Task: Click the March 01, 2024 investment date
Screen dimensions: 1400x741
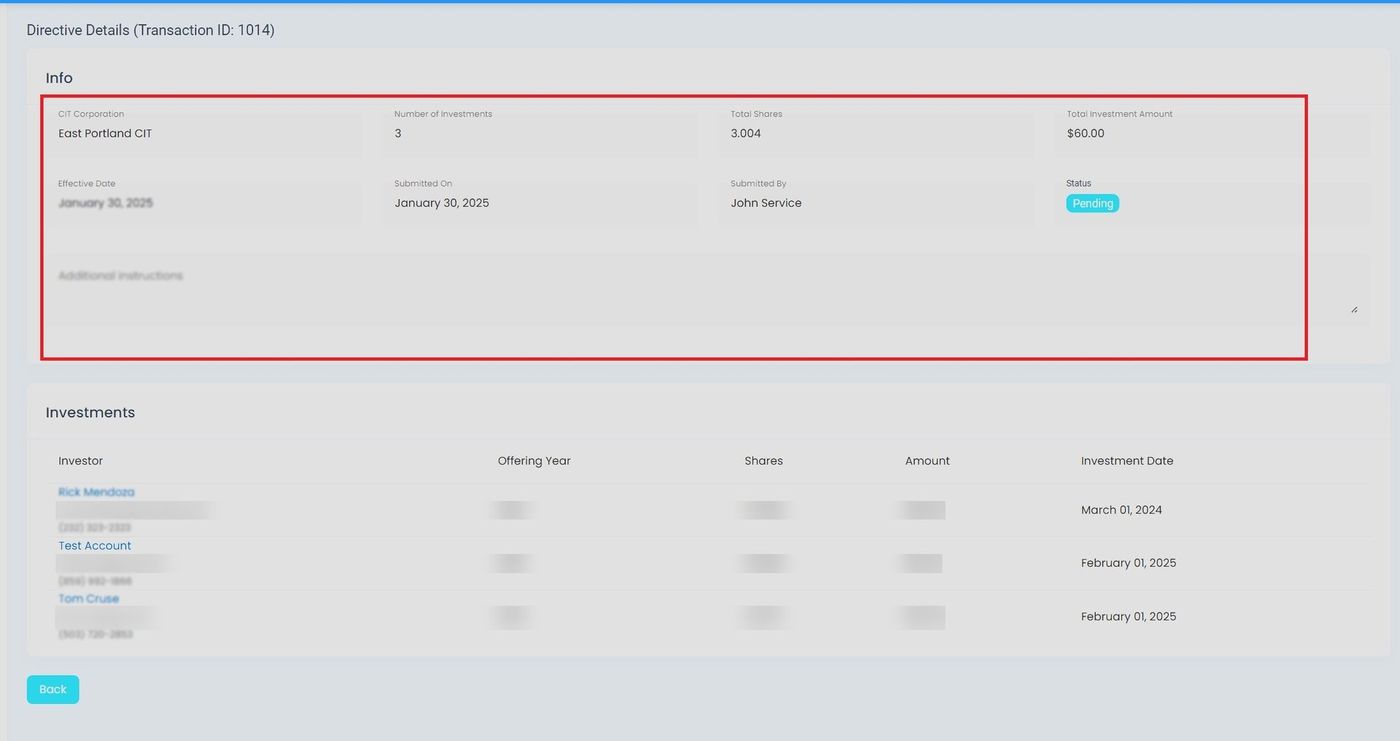Action: point(1121,510)
